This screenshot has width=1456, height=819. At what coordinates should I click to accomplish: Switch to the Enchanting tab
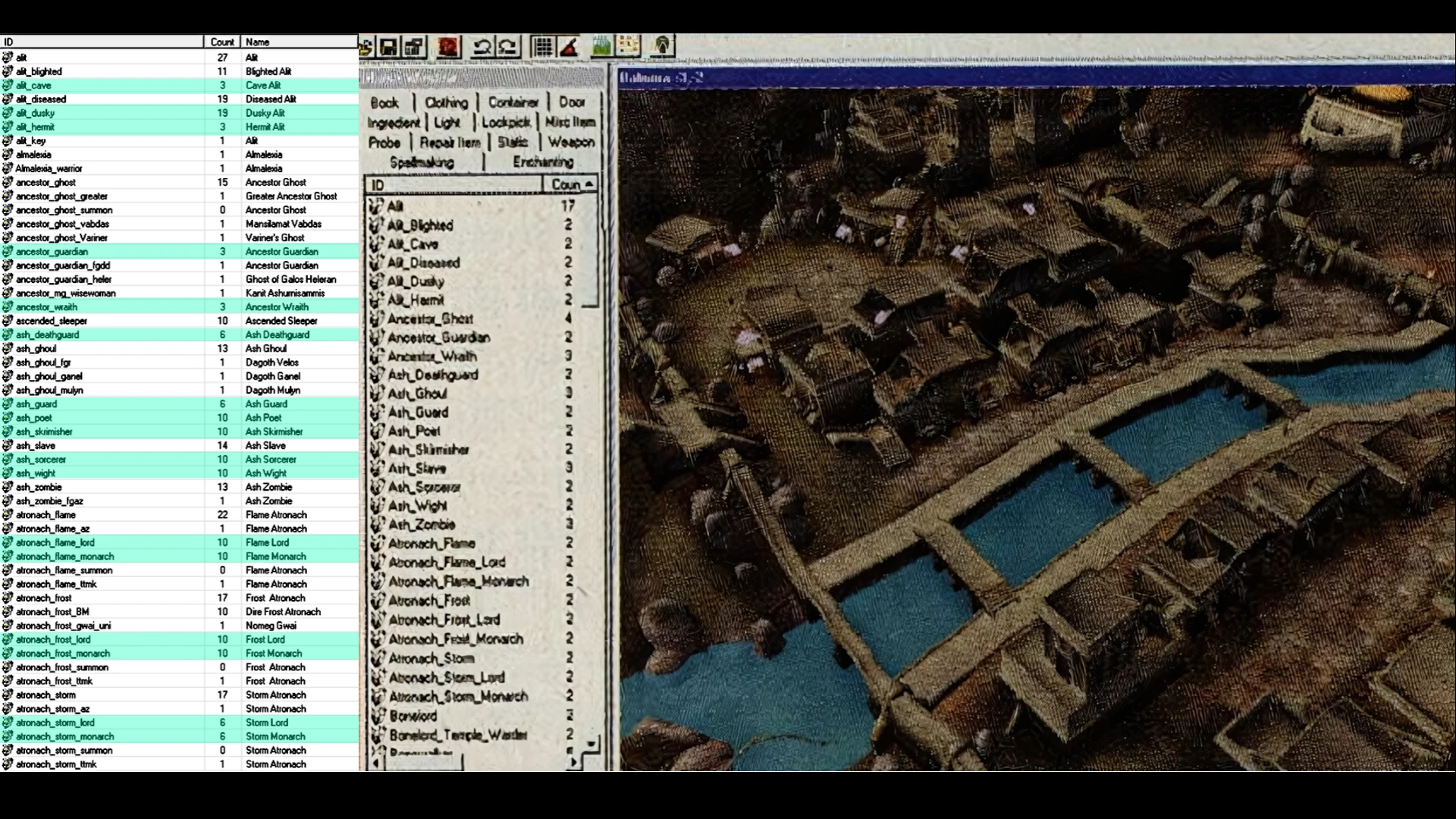coord(543,162)
